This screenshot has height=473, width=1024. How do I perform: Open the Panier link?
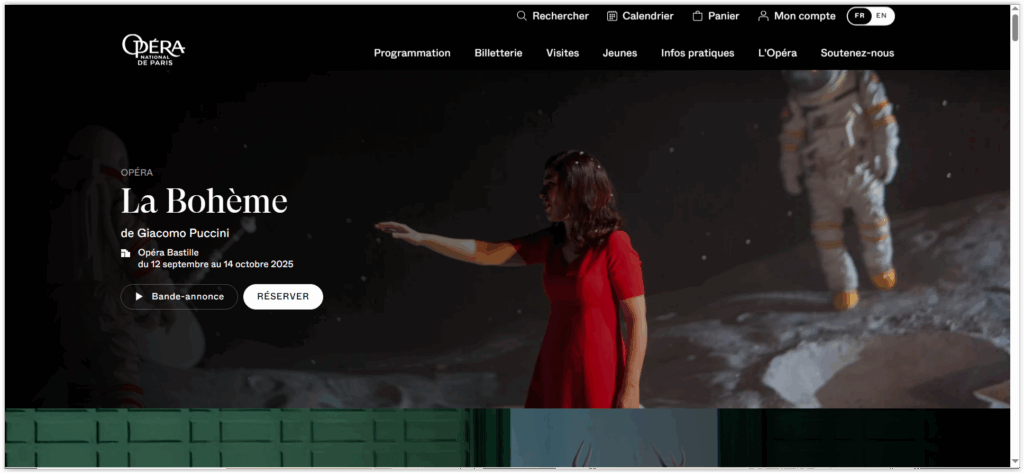point(716,16)
